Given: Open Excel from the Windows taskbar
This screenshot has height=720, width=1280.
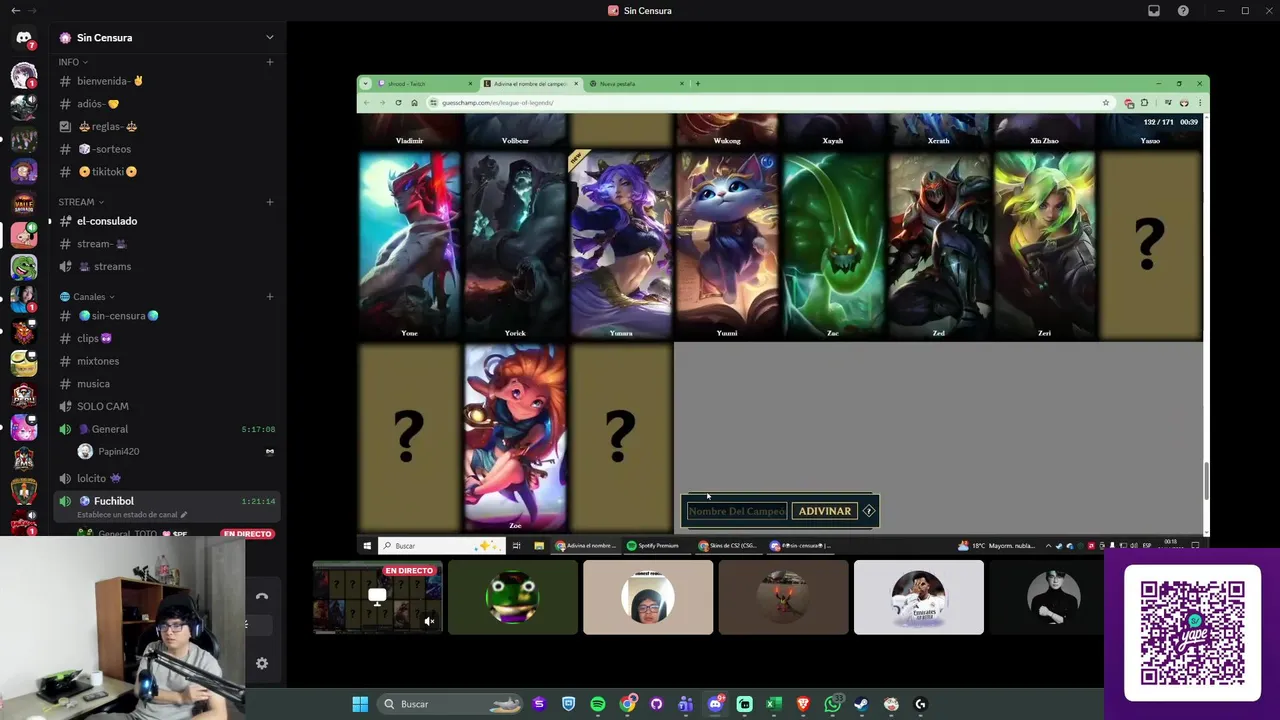Looking at the screenshot, I should (773, 704).
